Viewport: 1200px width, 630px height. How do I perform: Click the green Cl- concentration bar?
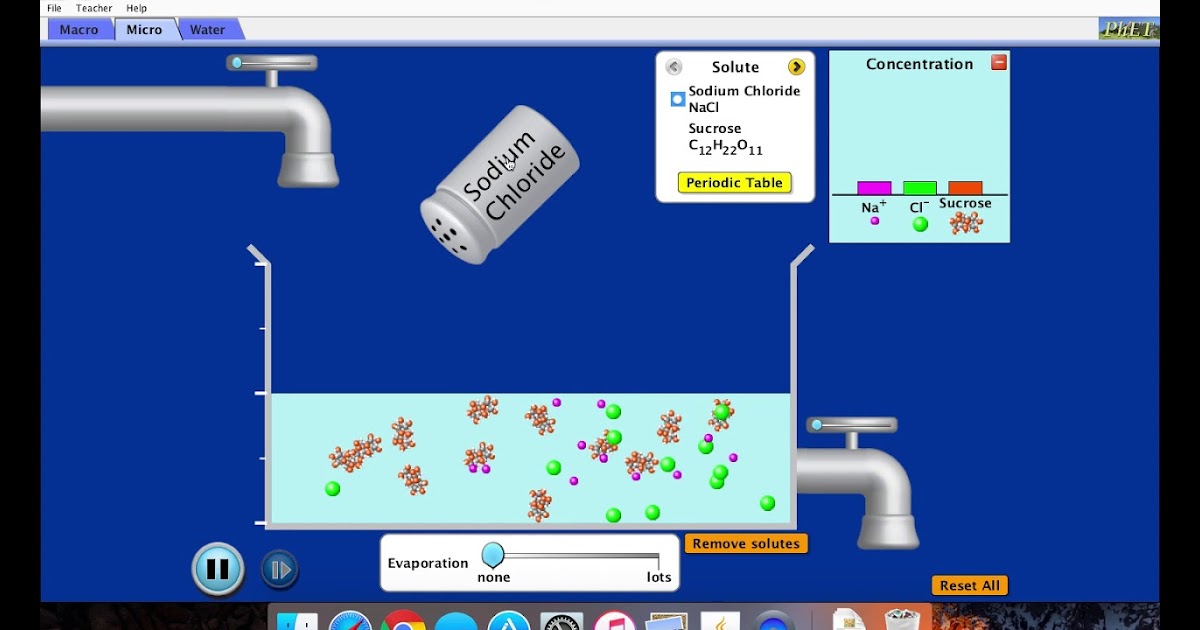[920, 188]
